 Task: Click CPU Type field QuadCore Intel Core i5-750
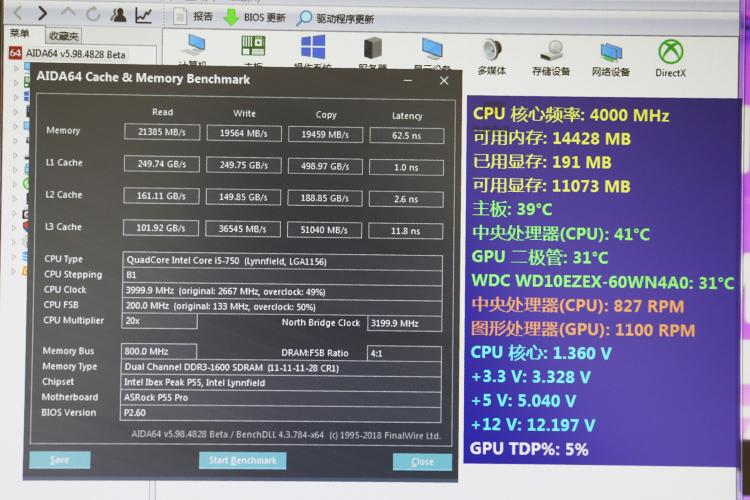pyautogui.click(x=282, y=262)
